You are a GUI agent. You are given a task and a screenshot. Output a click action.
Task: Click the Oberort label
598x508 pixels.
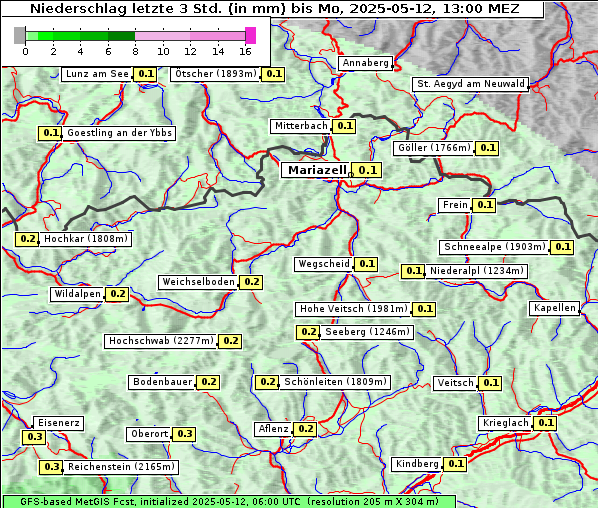[149, 434]
